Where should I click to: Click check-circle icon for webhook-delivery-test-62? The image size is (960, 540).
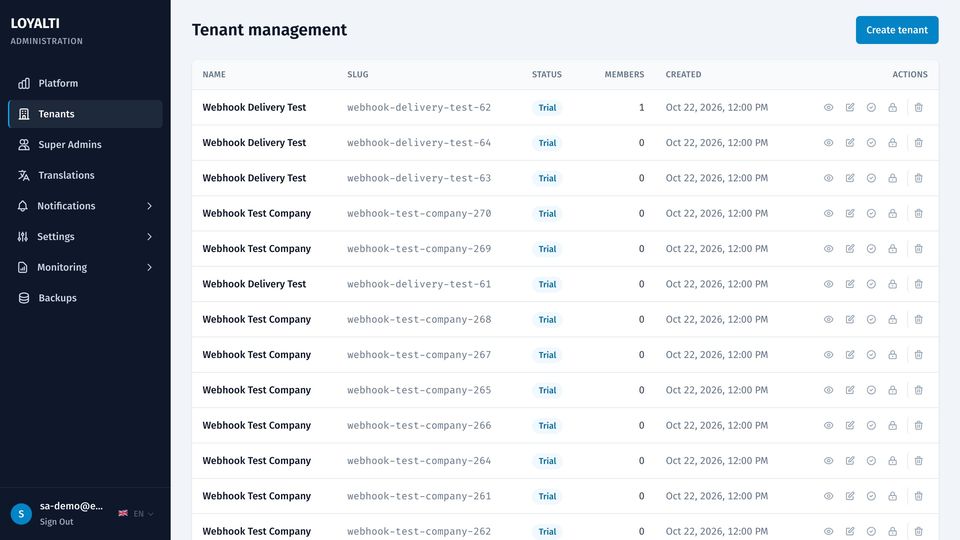(x=871, y=107)
